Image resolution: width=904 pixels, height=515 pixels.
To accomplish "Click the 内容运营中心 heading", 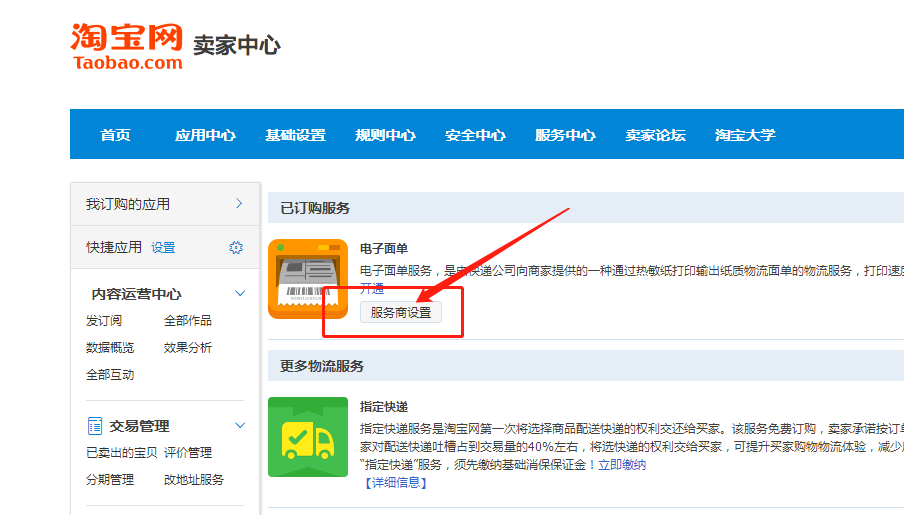I will point(137,294).
